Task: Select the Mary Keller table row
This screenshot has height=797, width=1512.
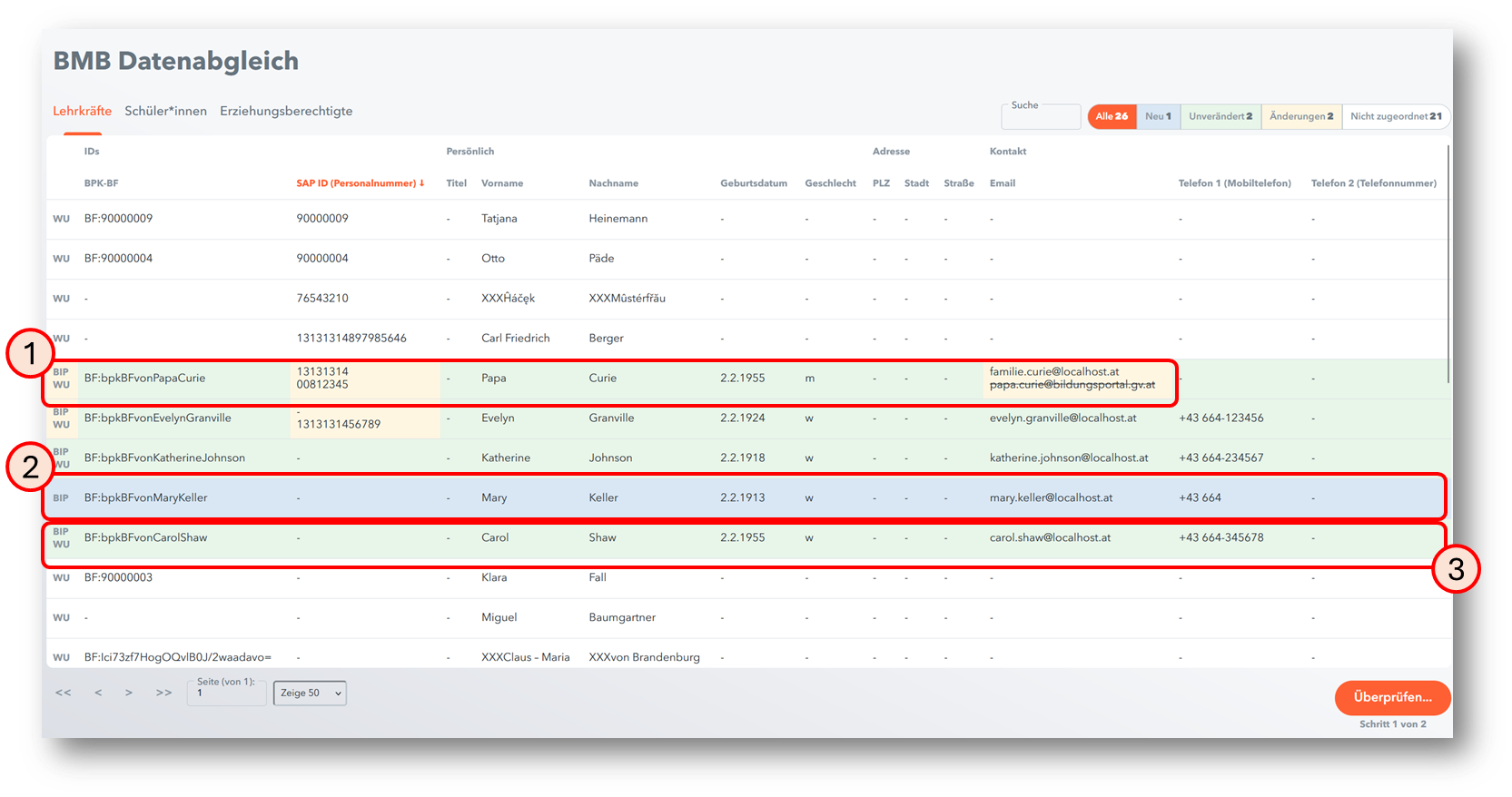Action: pyautogui.click(x=636, y=497)
